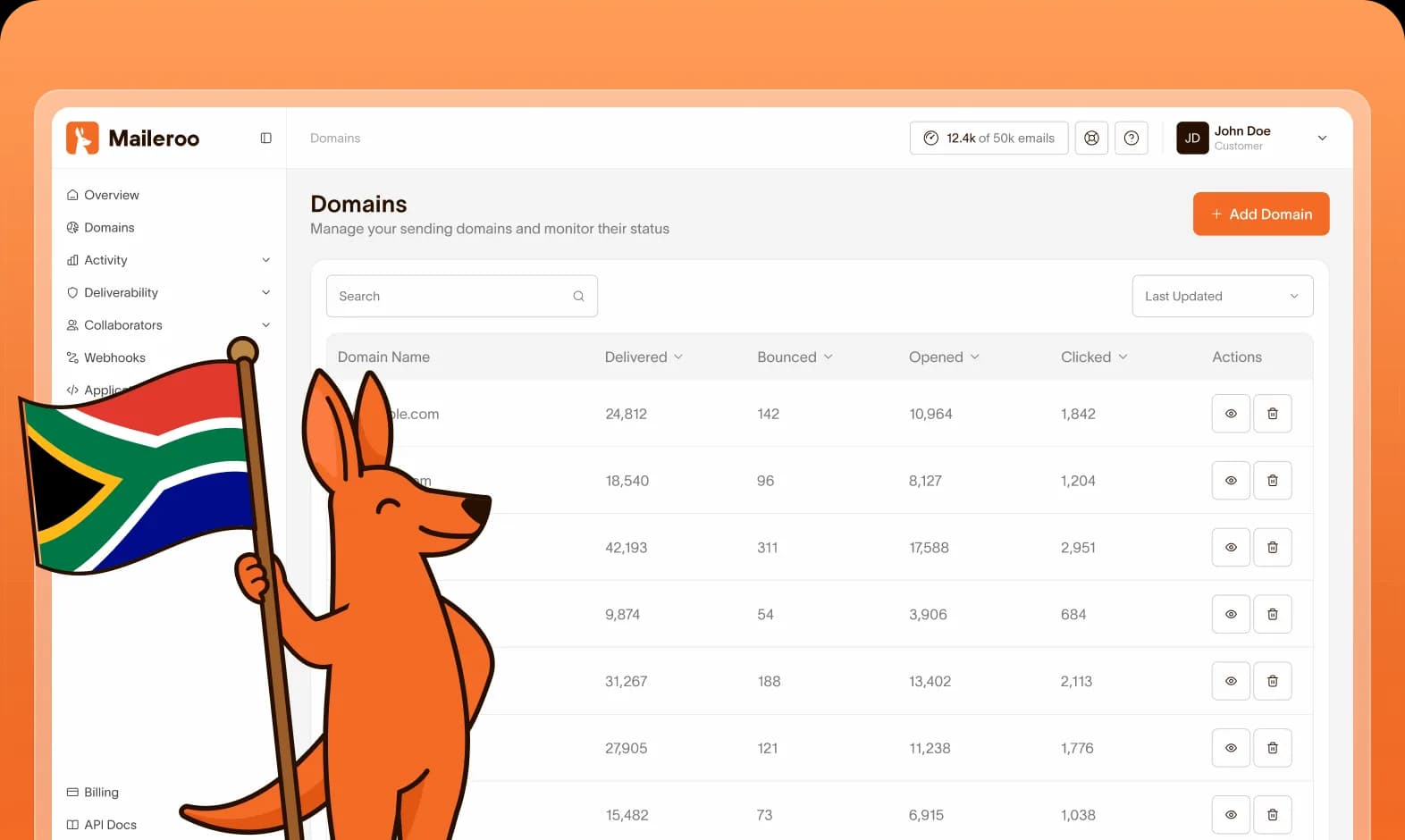Screen dimensions: 1405x840
Task: Click the John Doe profile name
Action: point(1242,131)
